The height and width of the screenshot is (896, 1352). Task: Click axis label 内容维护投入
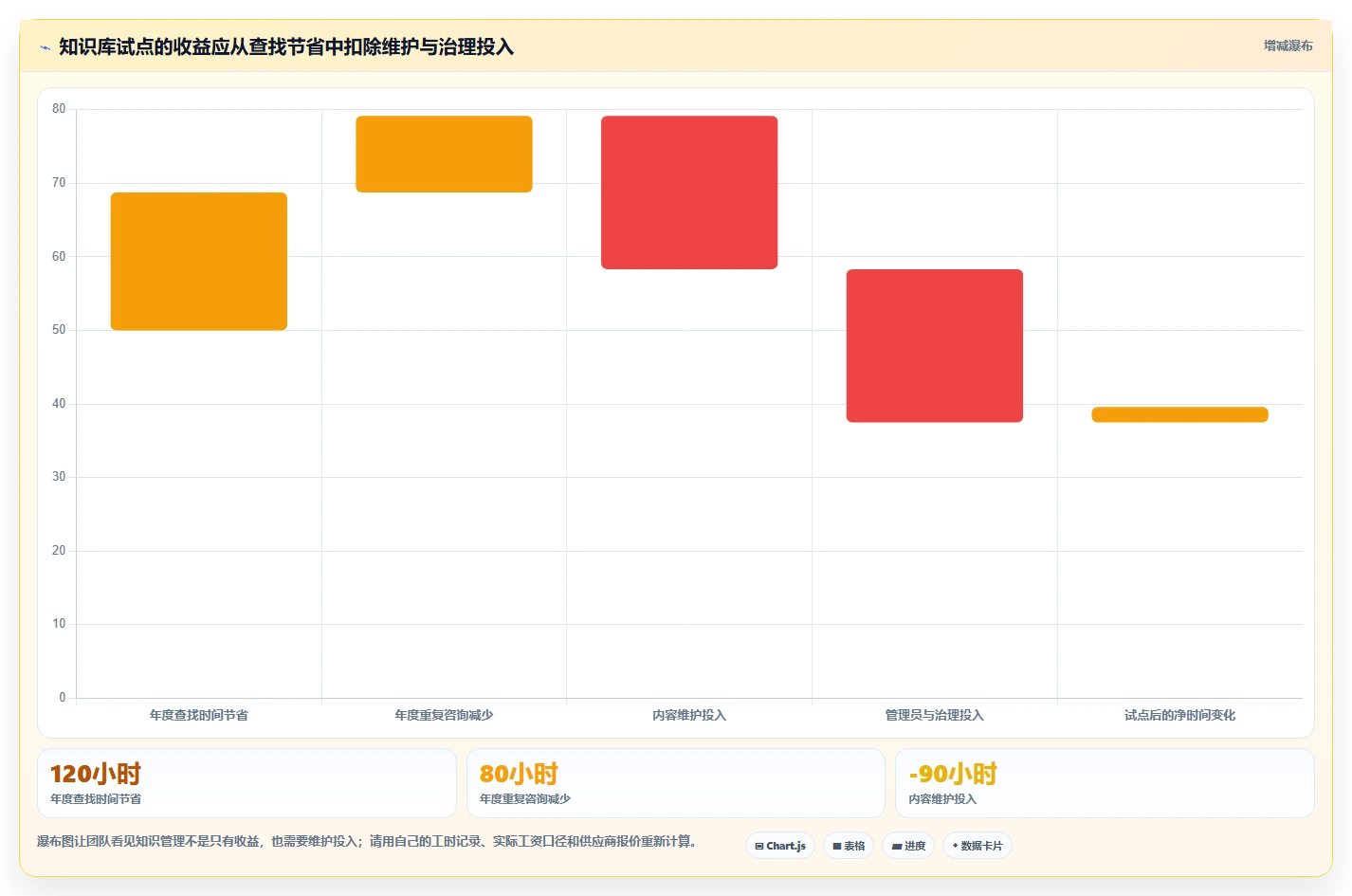tap(689, 715)
